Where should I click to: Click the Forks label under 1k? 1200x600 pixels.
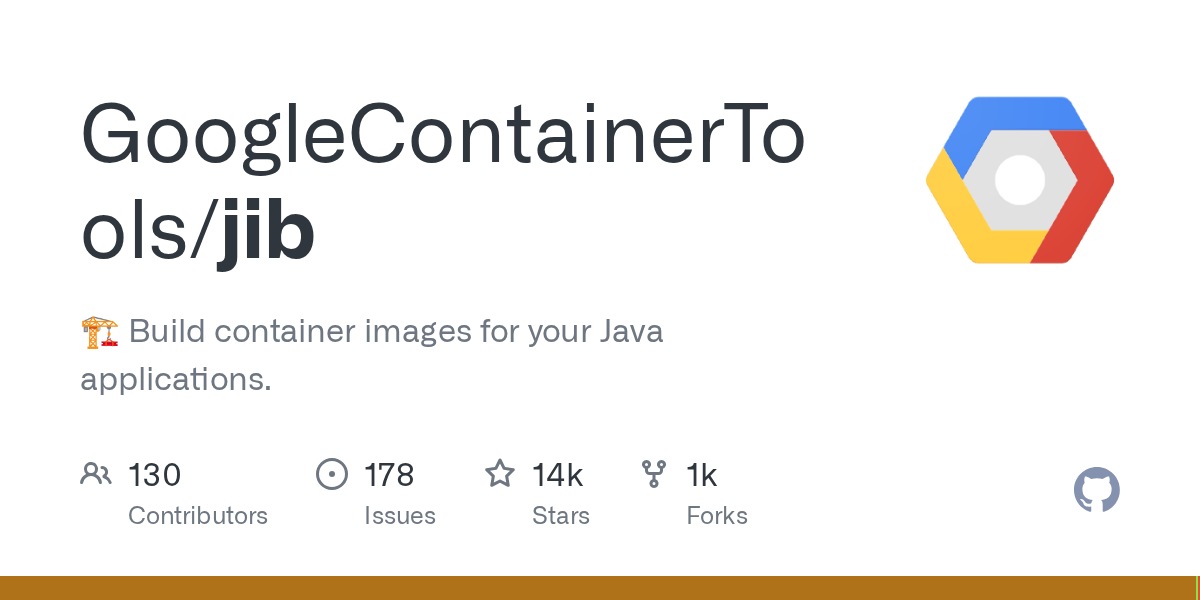[x=717, y=516]
